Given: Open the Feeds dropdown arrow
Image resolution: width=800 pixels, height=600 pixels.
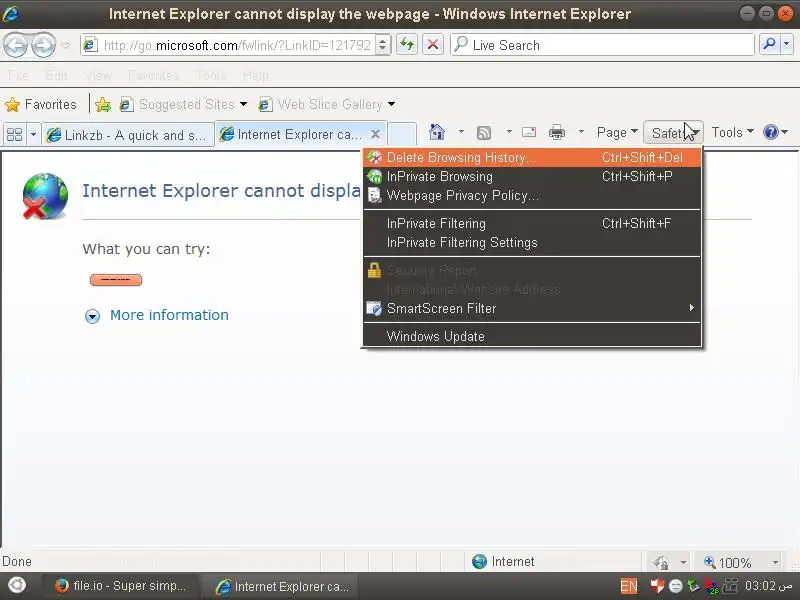Looking at the screenshot, I should 509,132.
